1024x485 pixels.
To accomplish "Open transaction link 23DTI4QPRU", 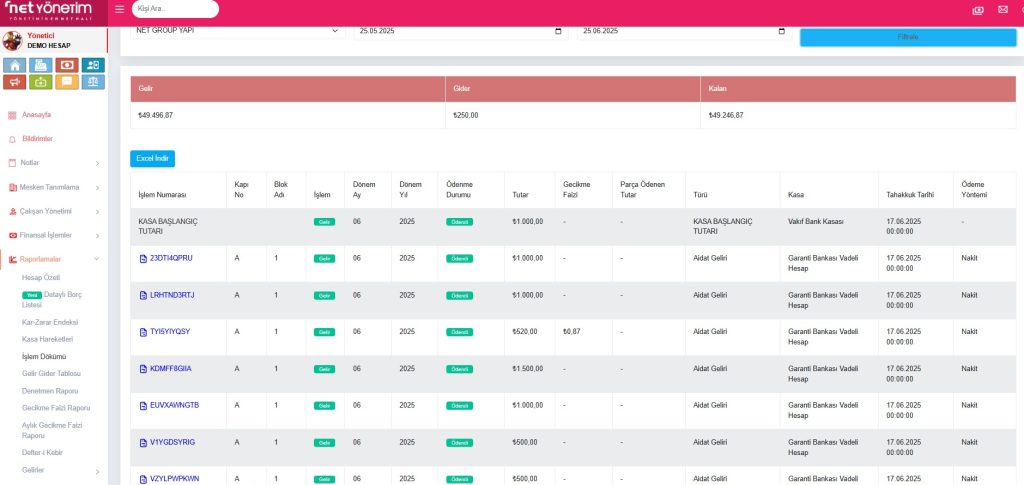I will [170, 258].
